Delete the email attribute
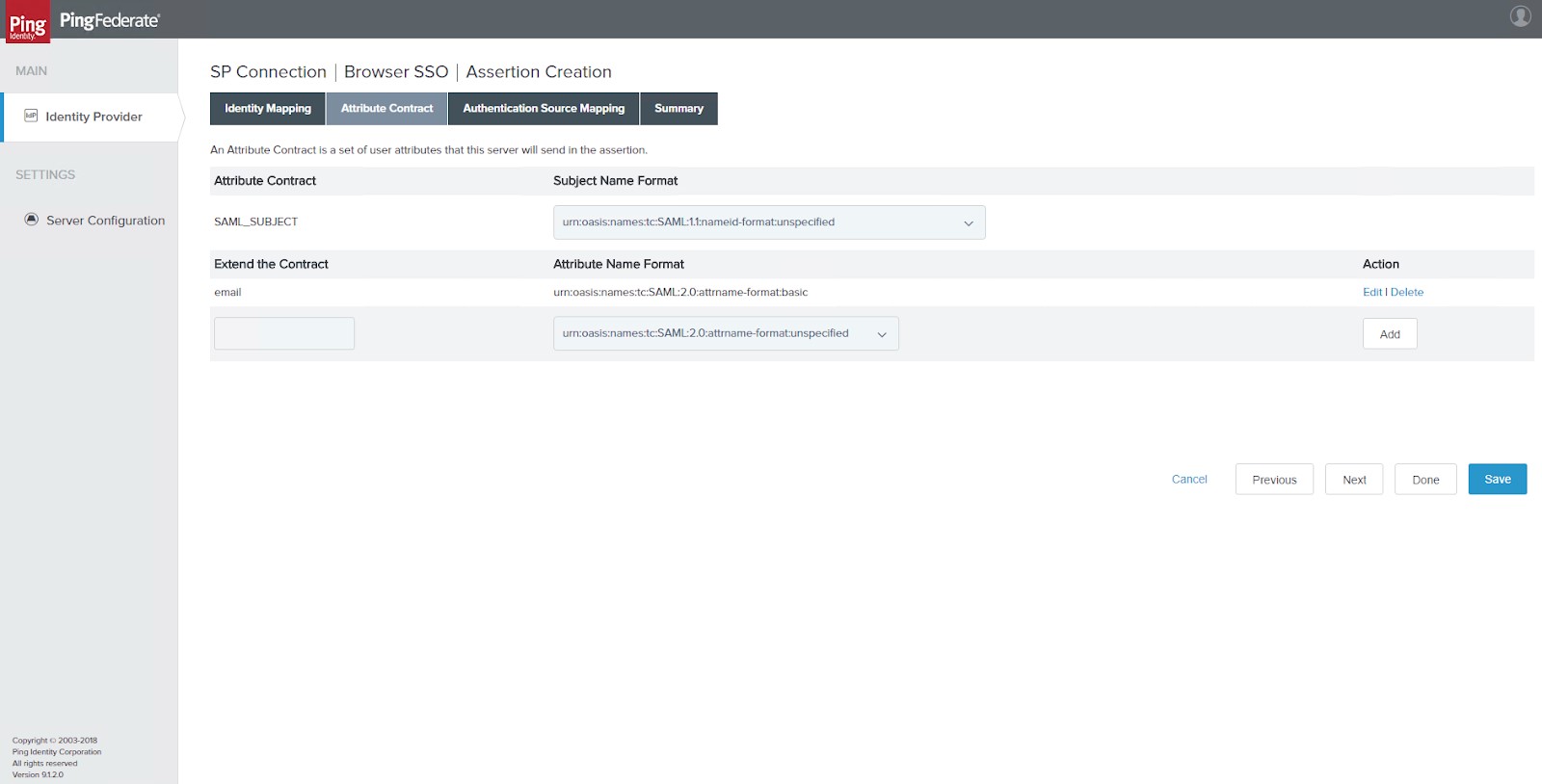 [1406, 293]
